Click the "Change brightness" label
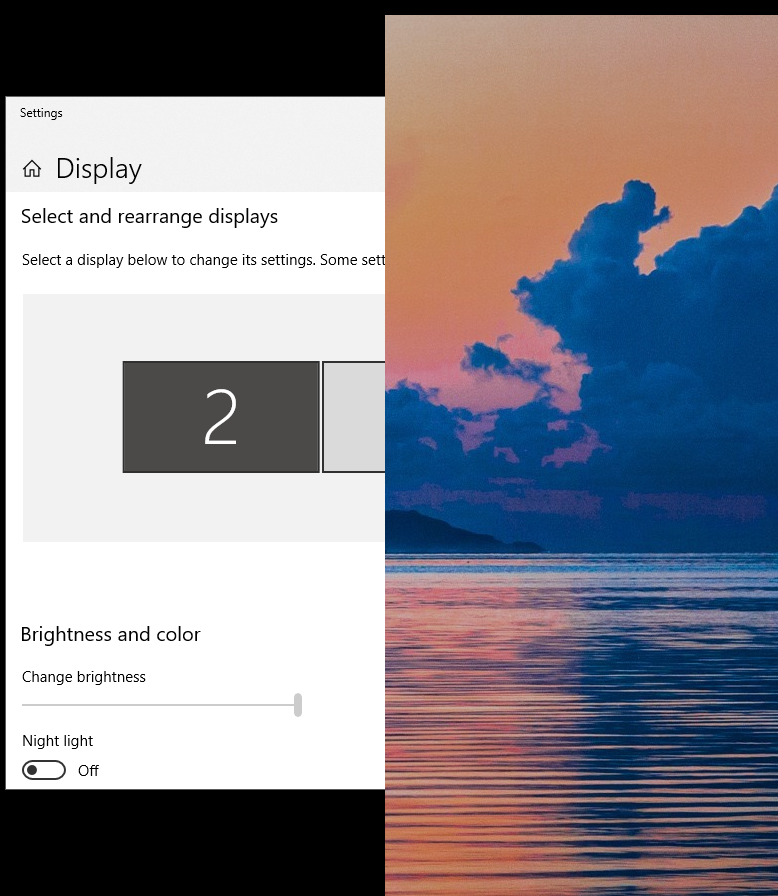This screenshot has height=896, width=778. click(x=84, y=677)
